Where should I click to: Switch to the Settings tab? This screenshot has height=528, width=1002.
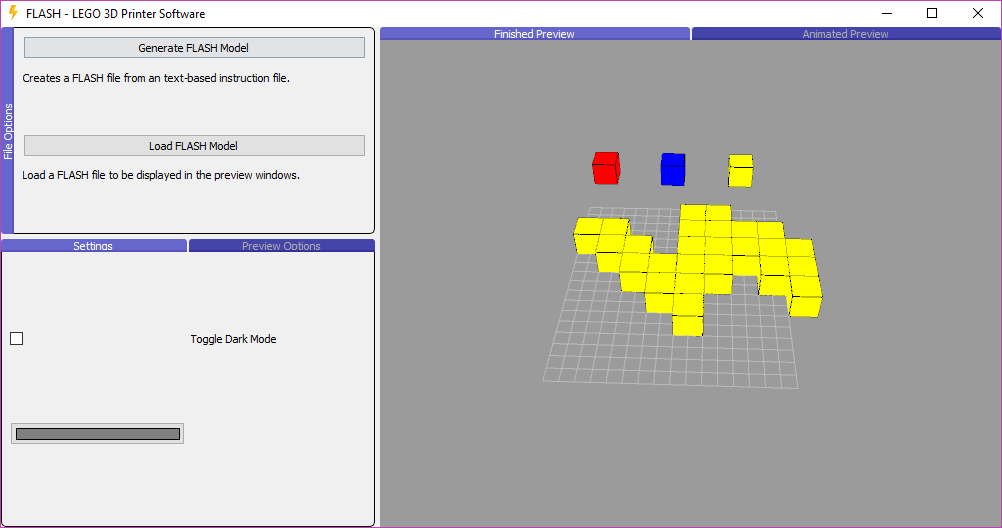pyautogui.click(x=93, y=245)
